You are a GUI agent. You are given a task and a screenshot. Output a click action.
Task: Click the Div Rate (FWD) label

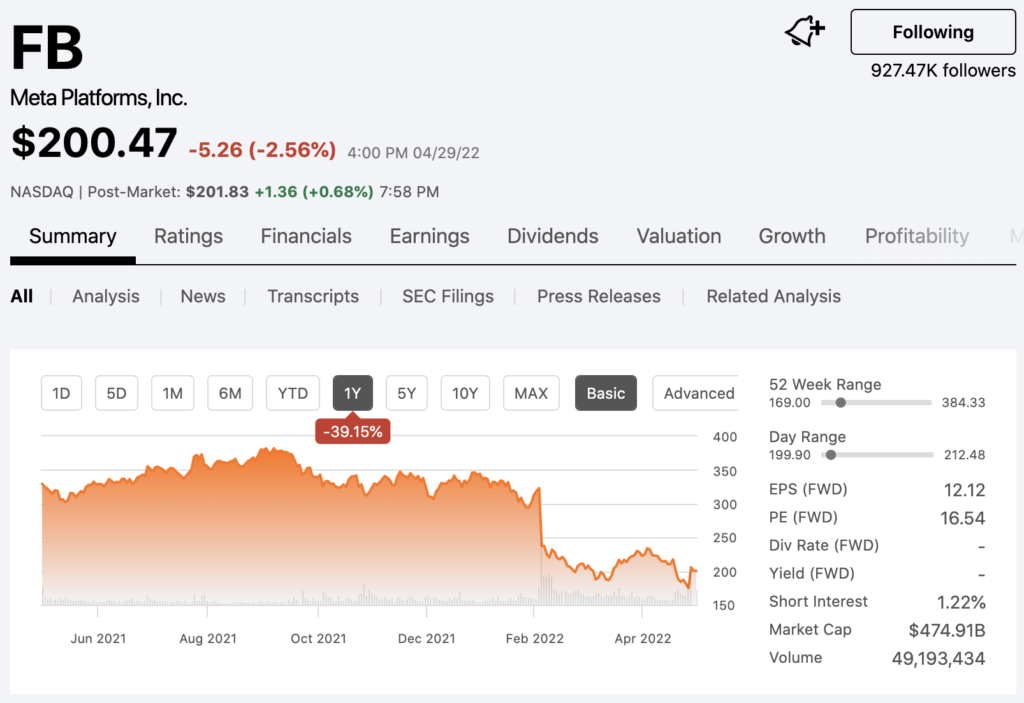click(824, 545)
